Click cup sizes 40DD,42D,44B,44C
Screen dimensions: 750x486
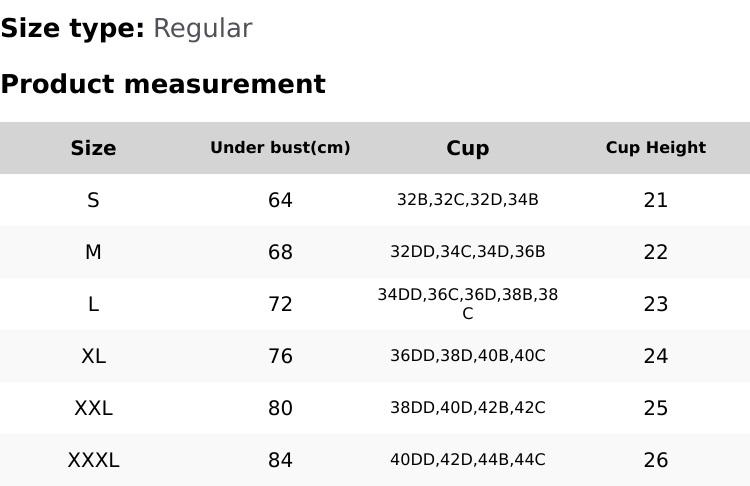coord(467,460)
